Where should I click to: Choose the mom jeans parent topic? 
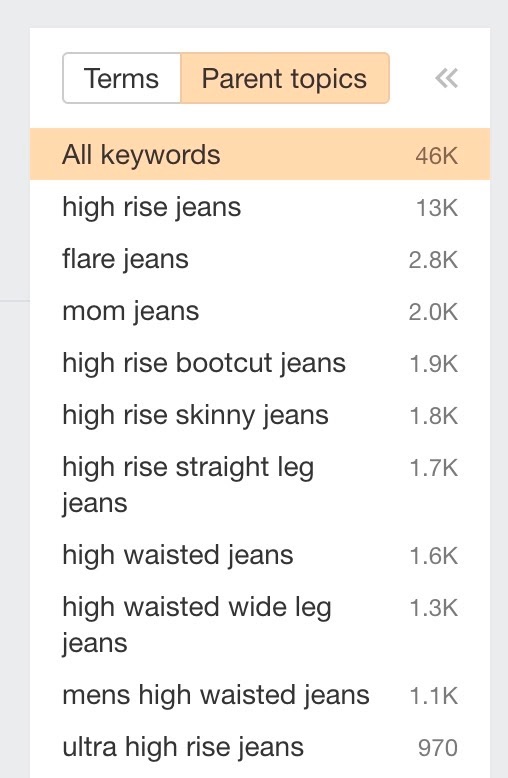[260, 311]
